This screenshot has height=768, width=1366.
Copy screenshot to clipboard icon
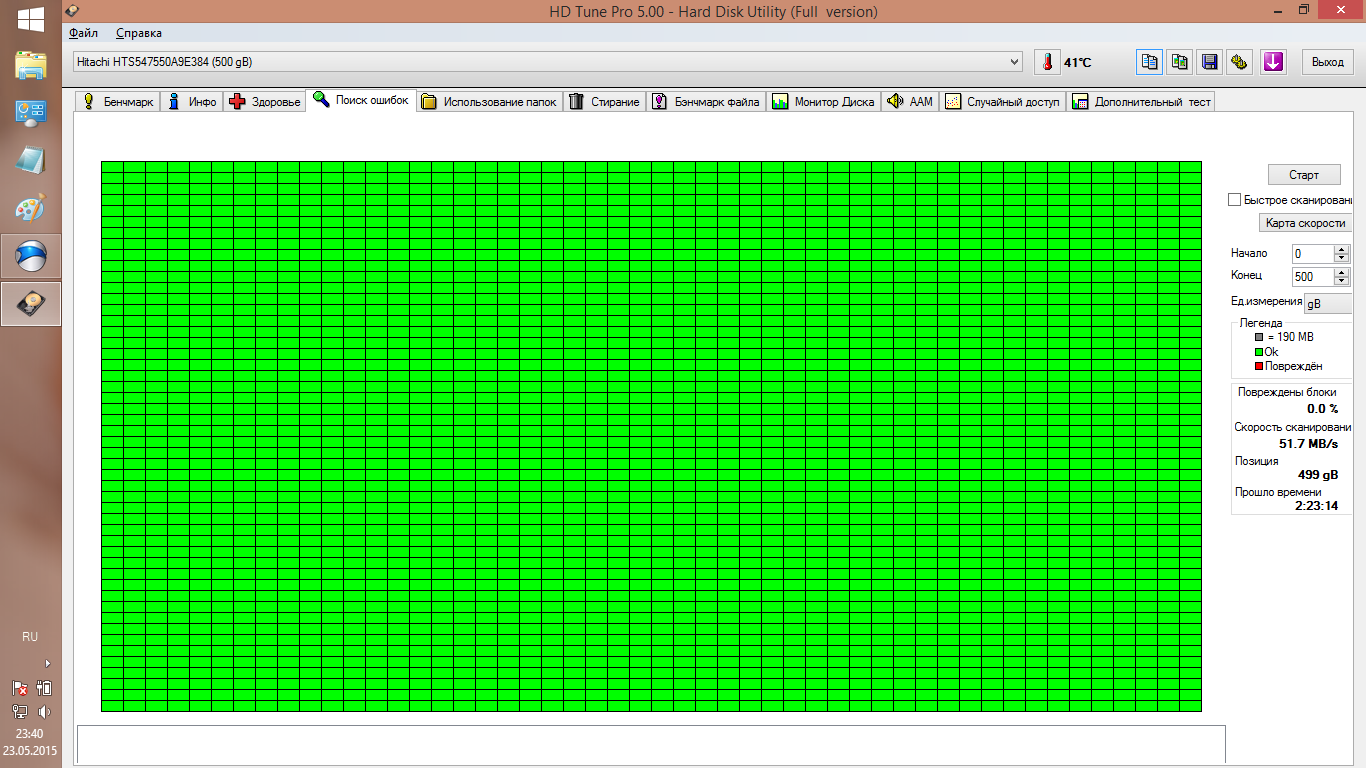1180,62
